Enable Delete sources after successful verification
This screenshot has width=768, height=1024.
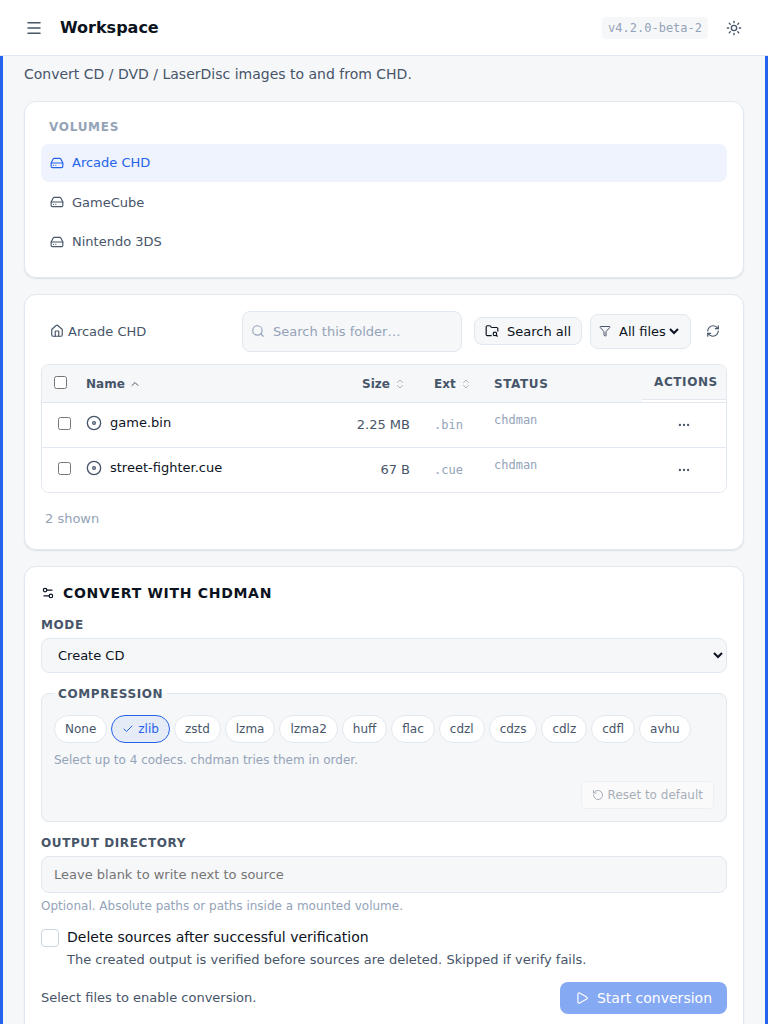(x=50, y=938)
